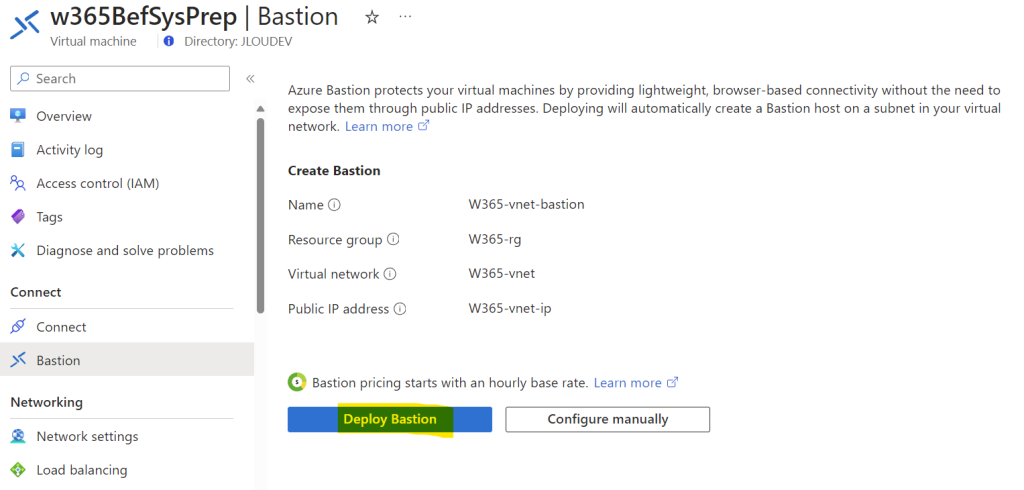Viewport: 1024px width, 490px height.
Task: Open Diagnose and solve problems
Action: tap(125, 250)
